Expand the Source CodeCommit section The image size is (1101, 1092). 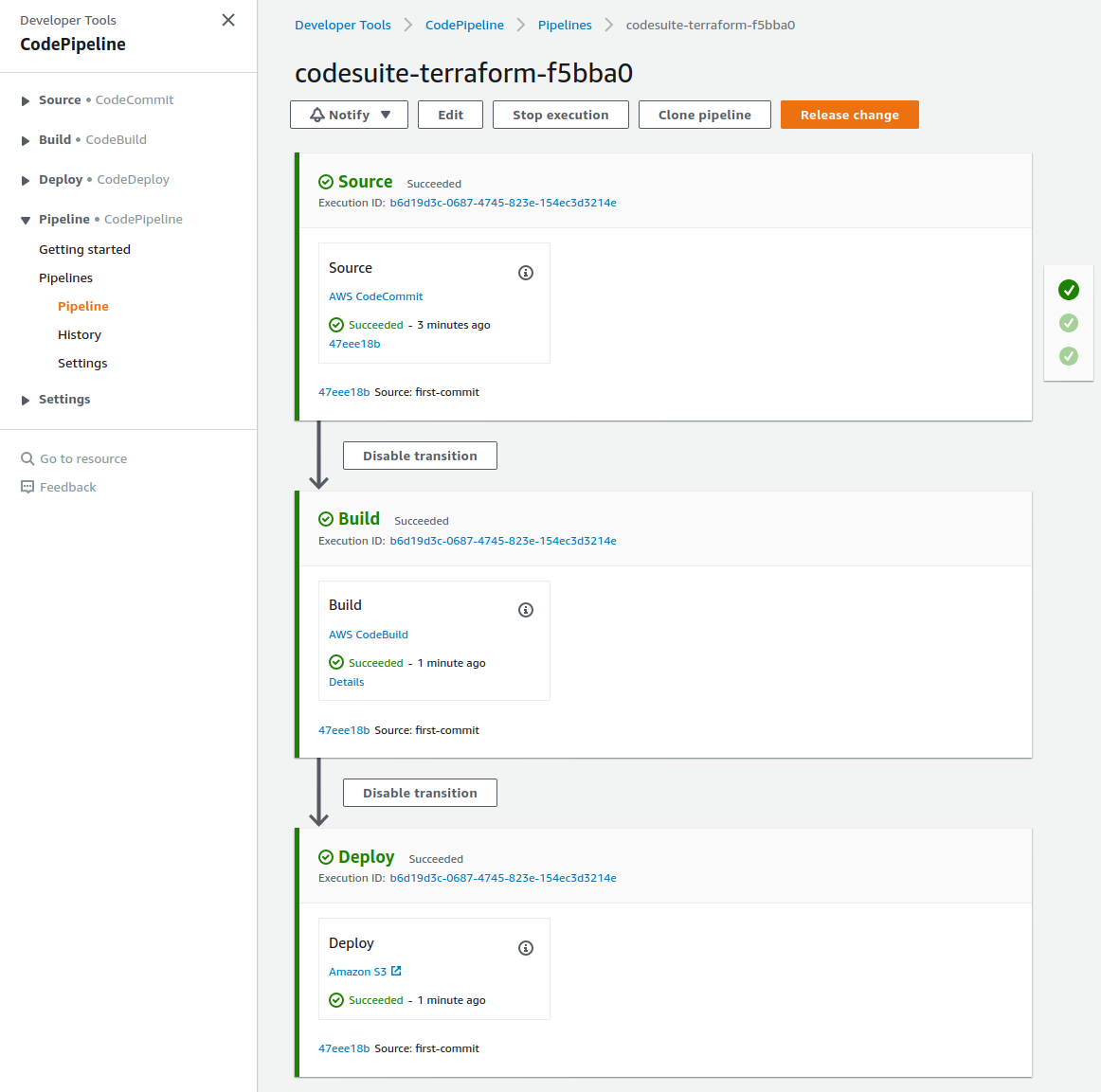click(26, 100)
